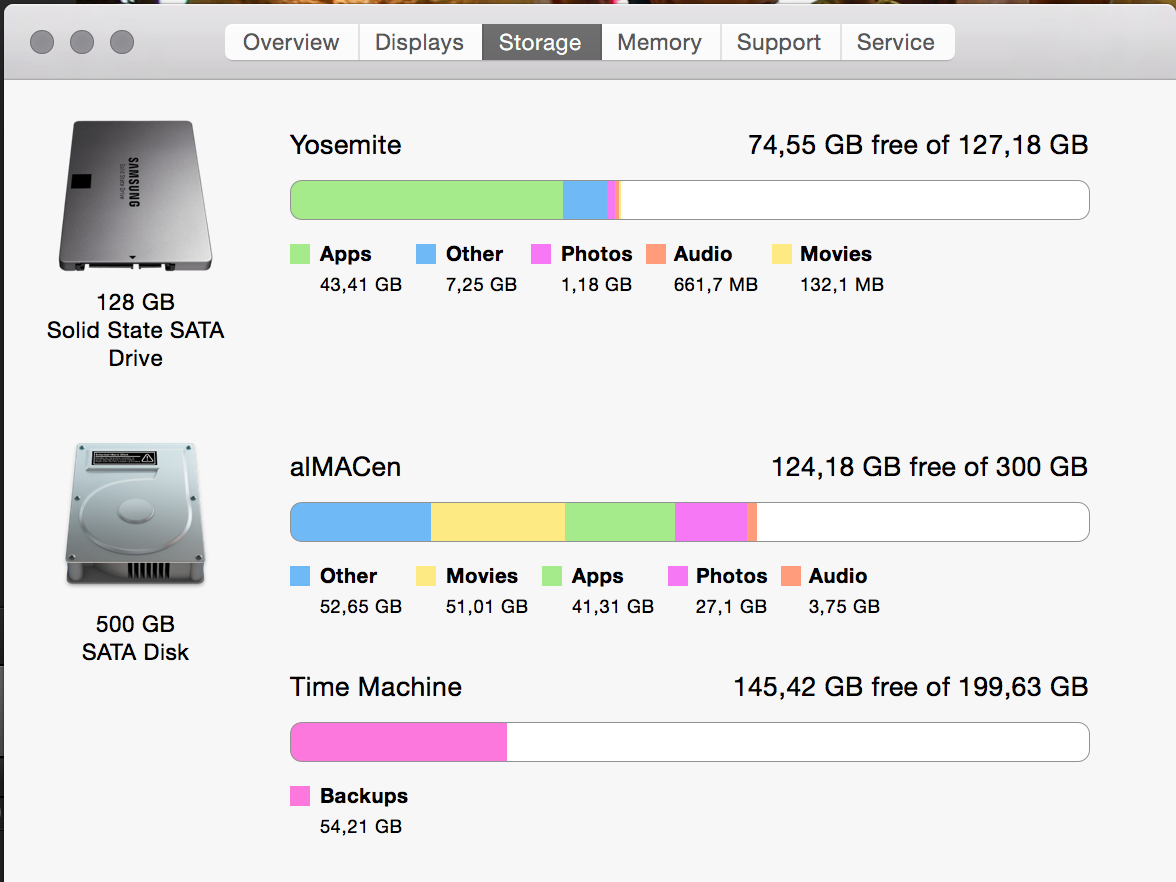Click the pink Photos swatch under alMACen

[678, 576]
